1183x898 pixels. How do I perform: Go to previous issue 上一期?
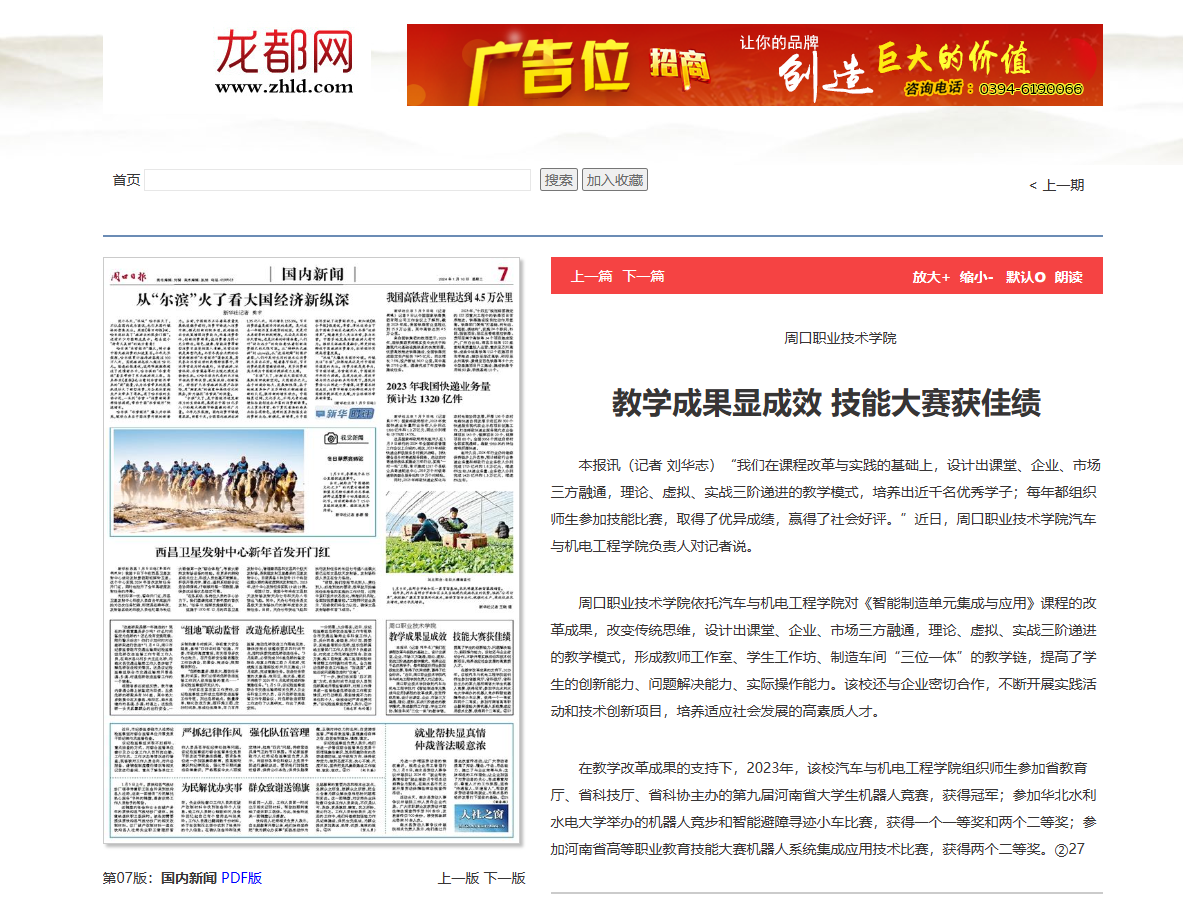click(1057, 185)
